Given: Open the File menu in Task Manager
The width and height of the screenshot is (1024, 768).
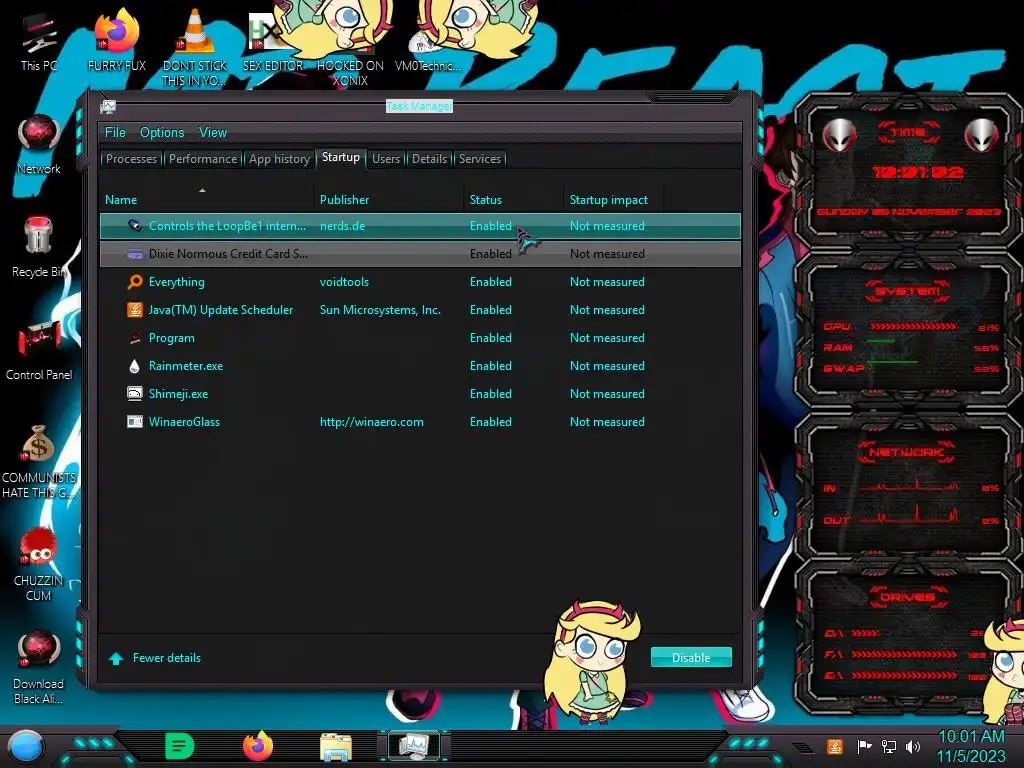Looking at the screenshot, I should [x=115, y=133].
